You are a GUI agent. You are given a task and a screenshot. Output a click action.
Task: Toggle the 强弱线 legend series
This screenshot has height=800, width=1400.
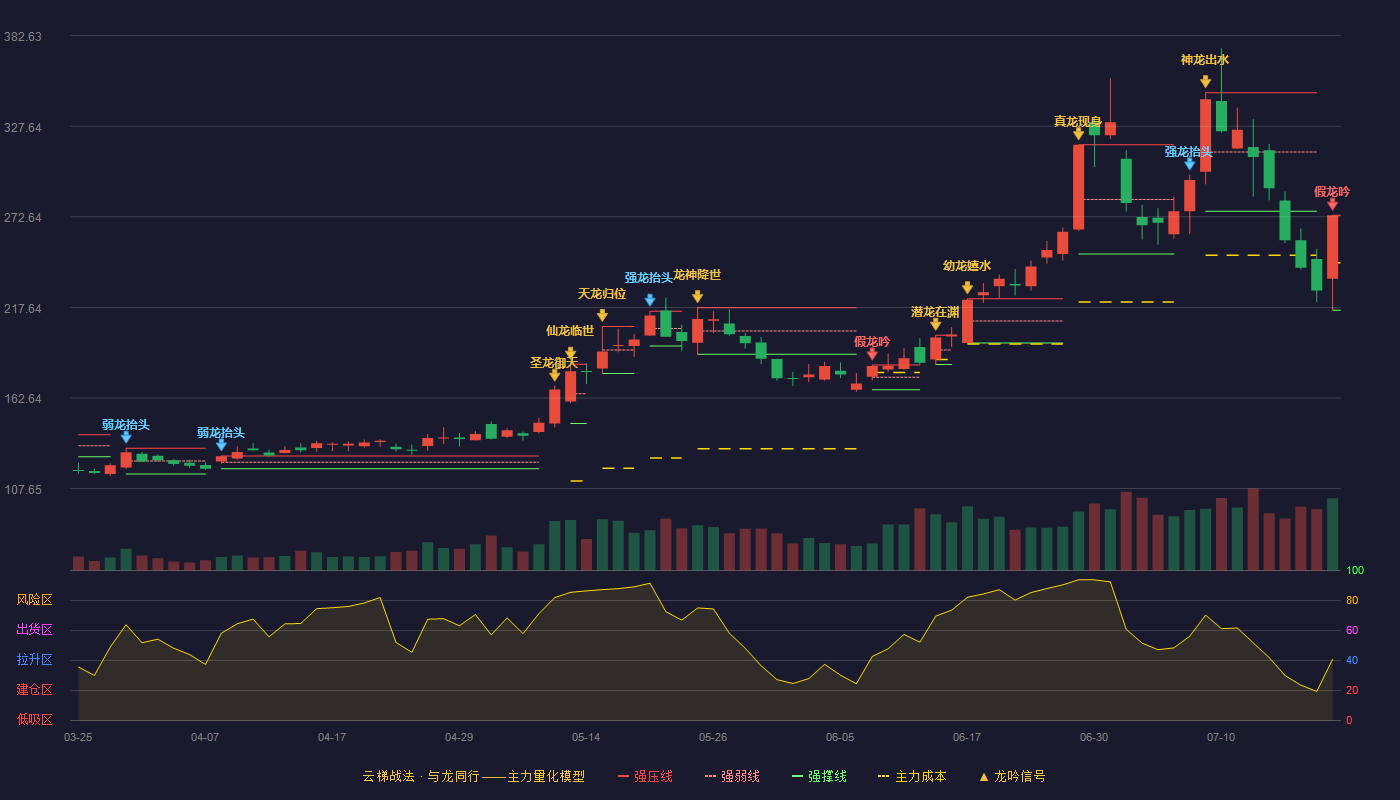click(732, 776)
